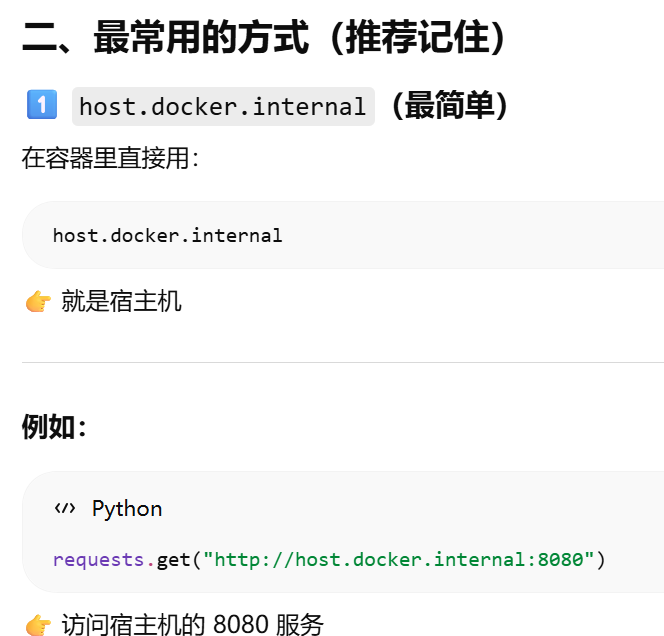Click the get method in Python code
The image size is (664, 636).
174,560
